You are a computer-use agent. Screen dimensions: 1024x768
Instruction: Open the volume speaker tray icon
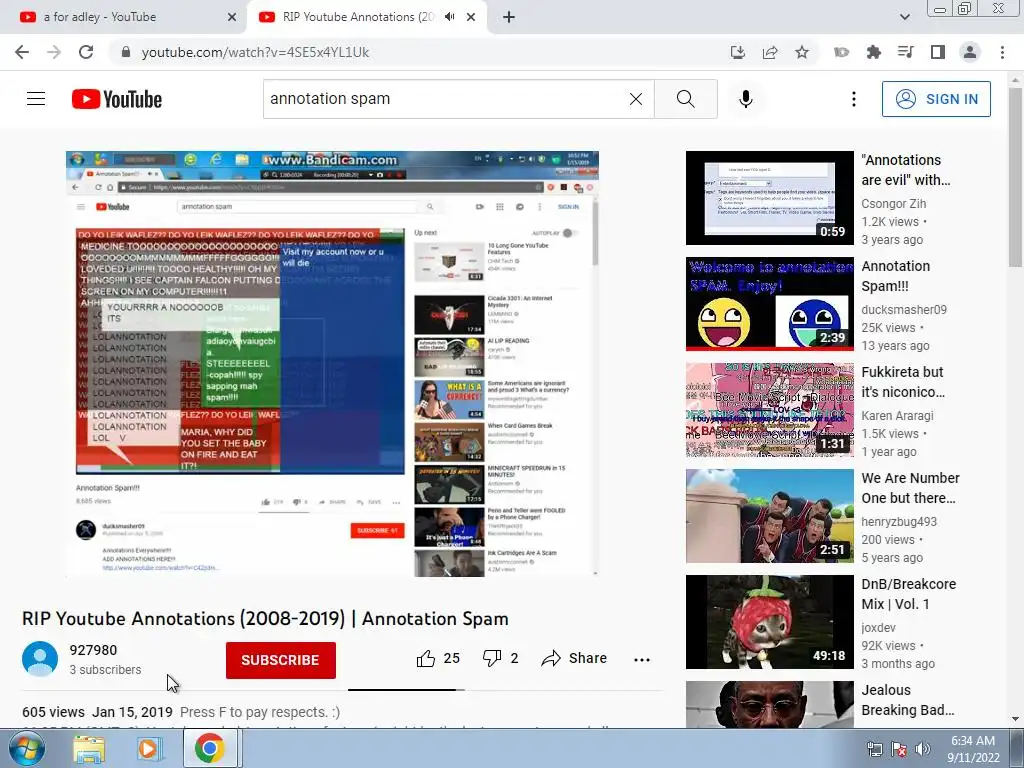click(923, 750)
